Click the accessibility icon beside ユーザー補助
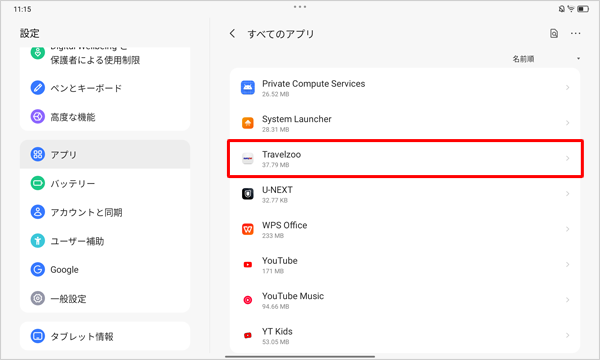 tap(38, 241)
